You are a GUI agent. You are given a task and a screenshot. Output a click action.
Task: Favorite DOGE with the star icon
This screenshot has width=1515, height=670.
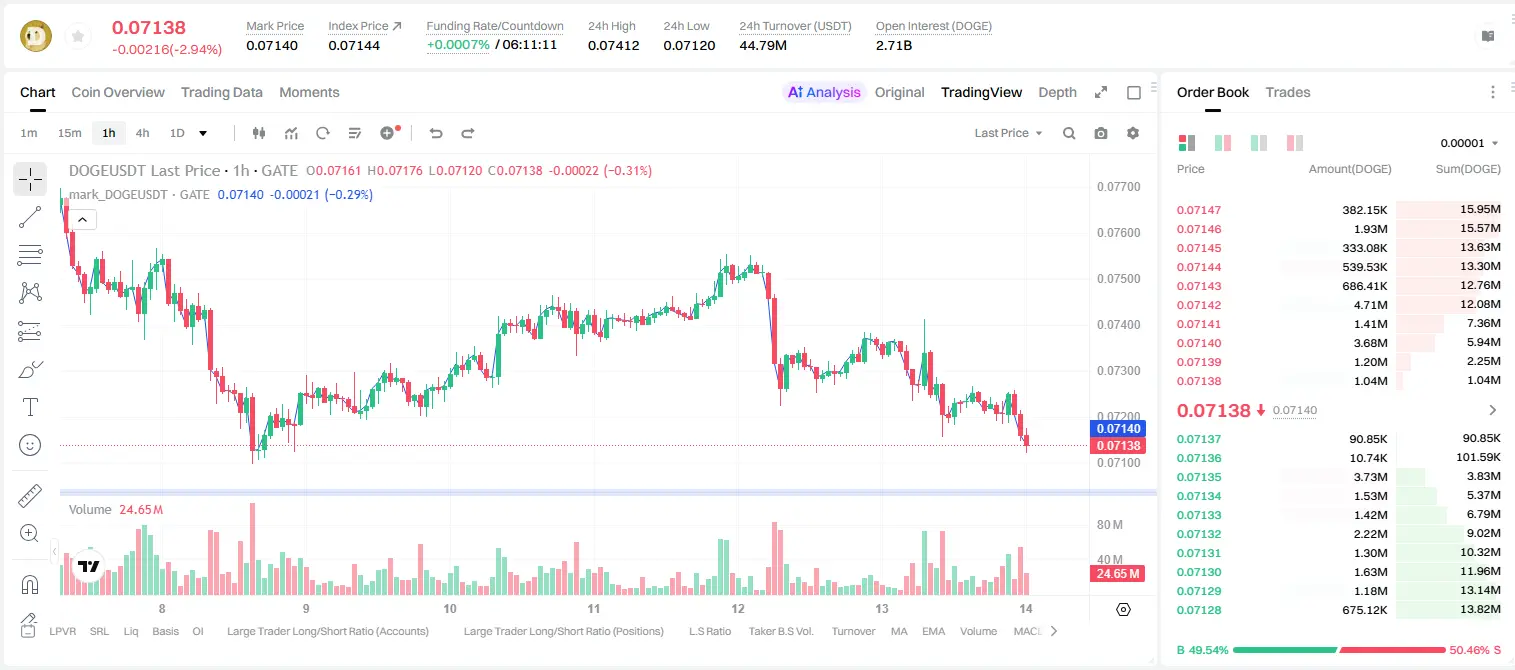[78, 37]
